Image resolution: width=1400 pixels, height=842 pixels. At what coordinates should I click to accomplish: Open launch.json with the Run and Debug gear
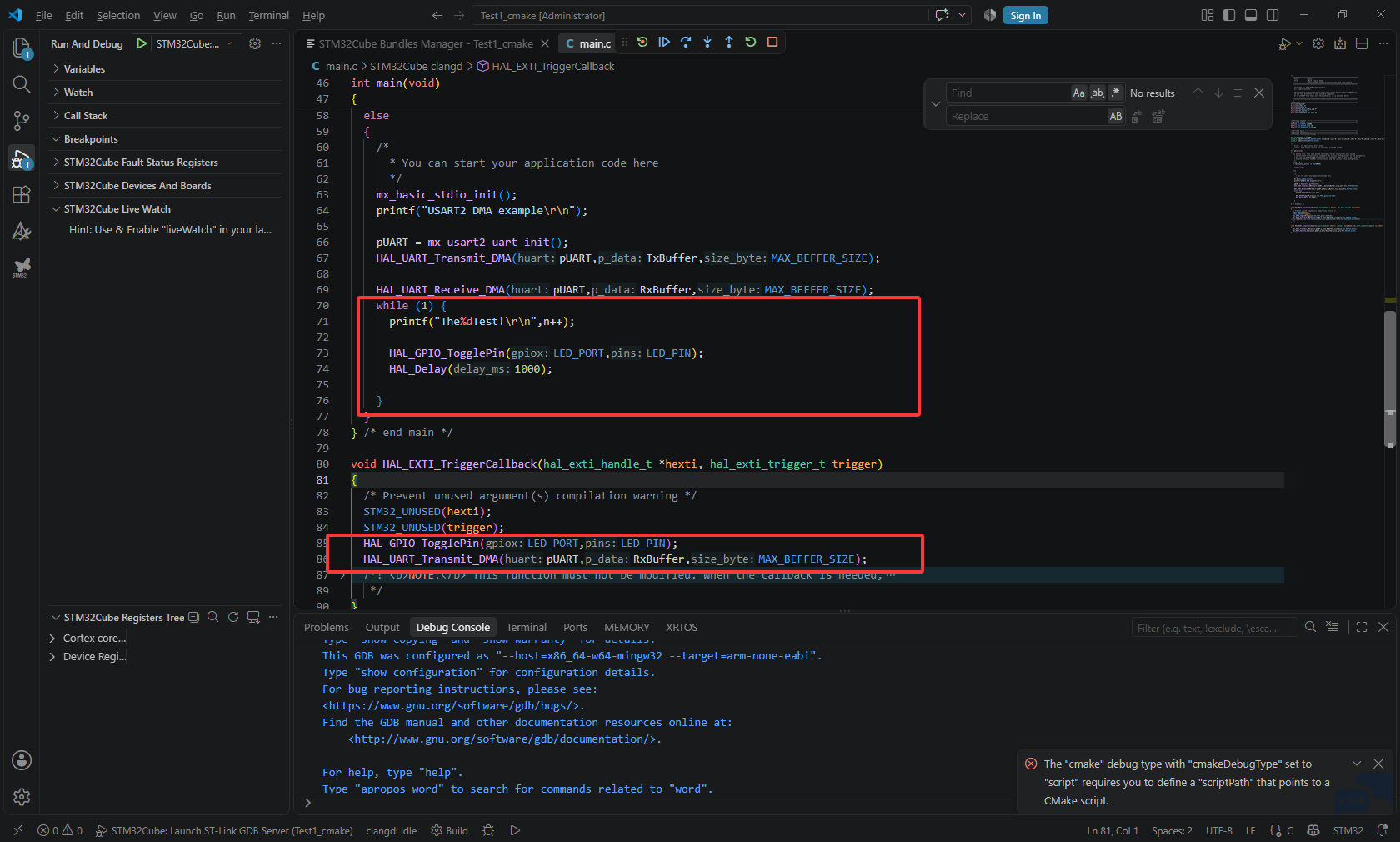point(255,43)
